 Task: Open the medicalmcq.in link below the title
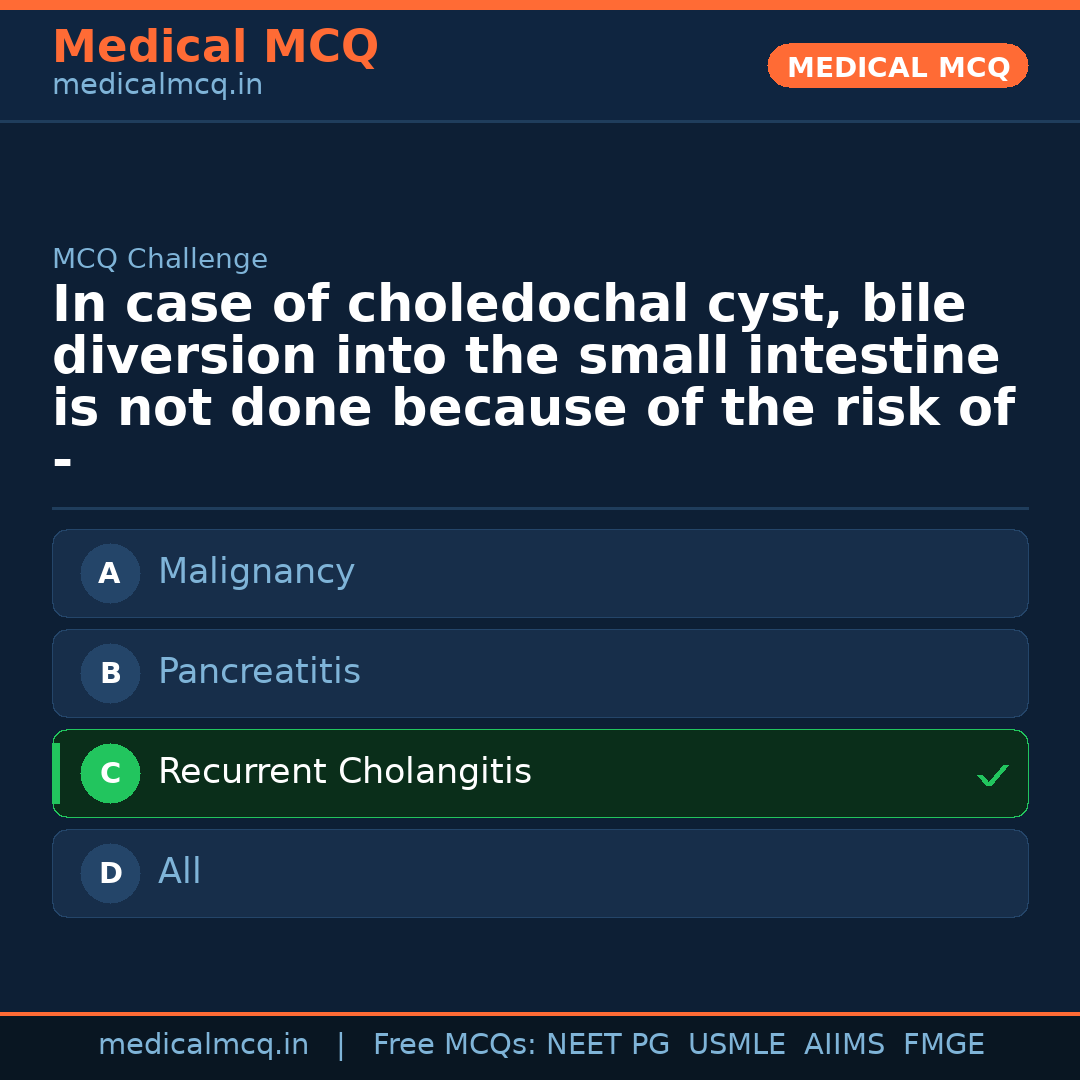[x=157, y=86]
